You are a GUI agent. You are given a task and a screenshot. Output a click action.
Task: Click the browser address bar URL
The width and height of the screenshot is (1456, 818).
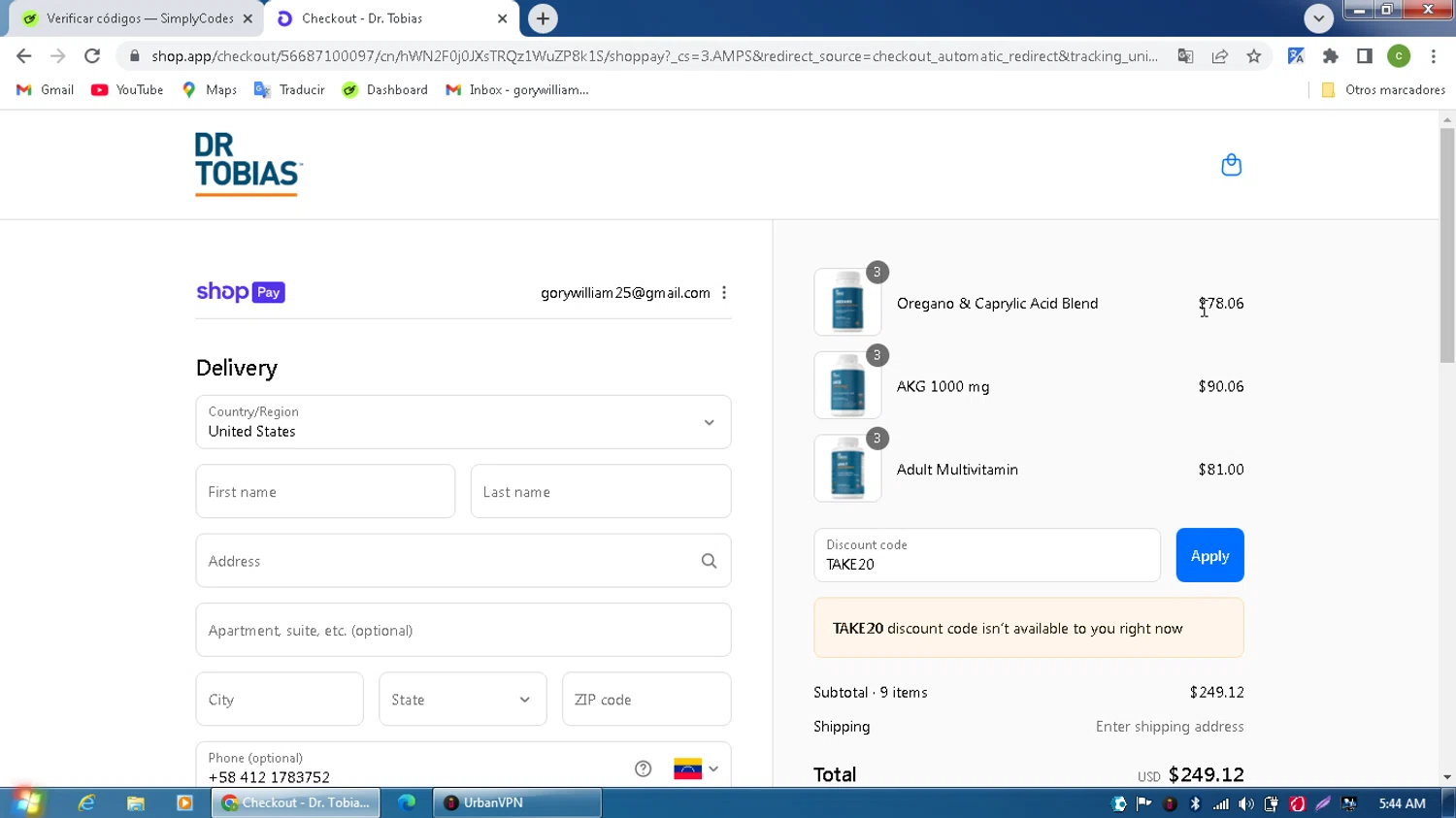pos(654,56)
